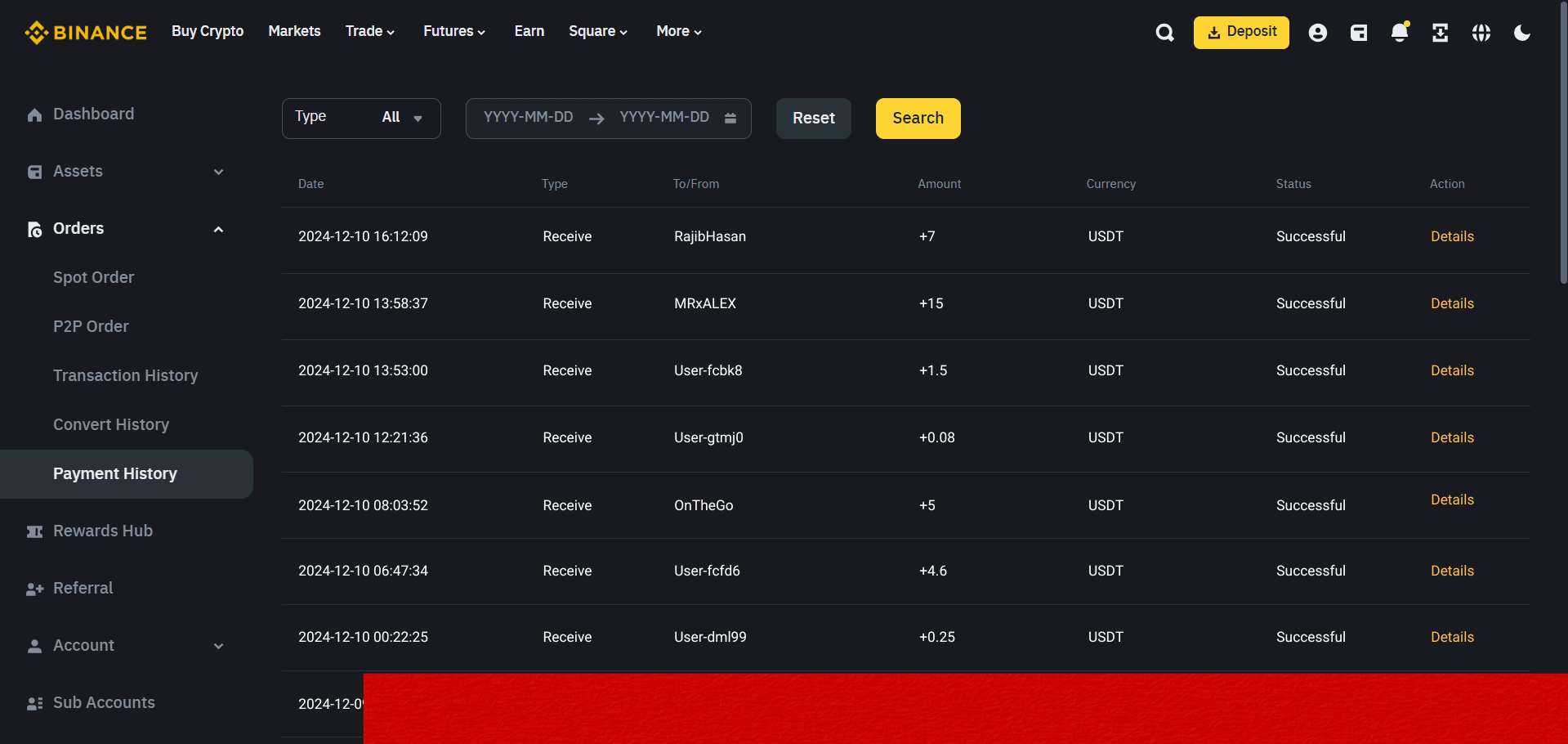Expand the Account sidebar section chevron
1568x744 pixels.
click(218, 646)
